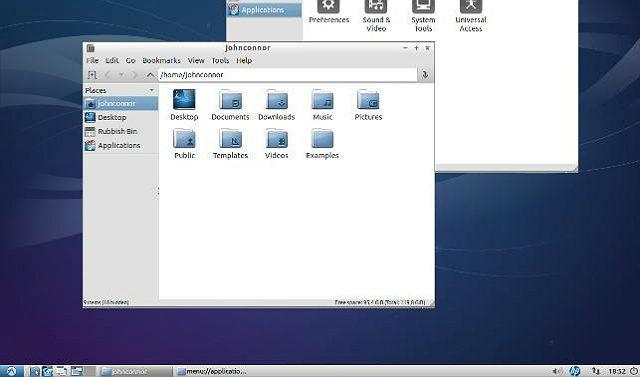Click the desktop pager icon in taskbar
Screen dimensions: 640x377
(83, 371)
